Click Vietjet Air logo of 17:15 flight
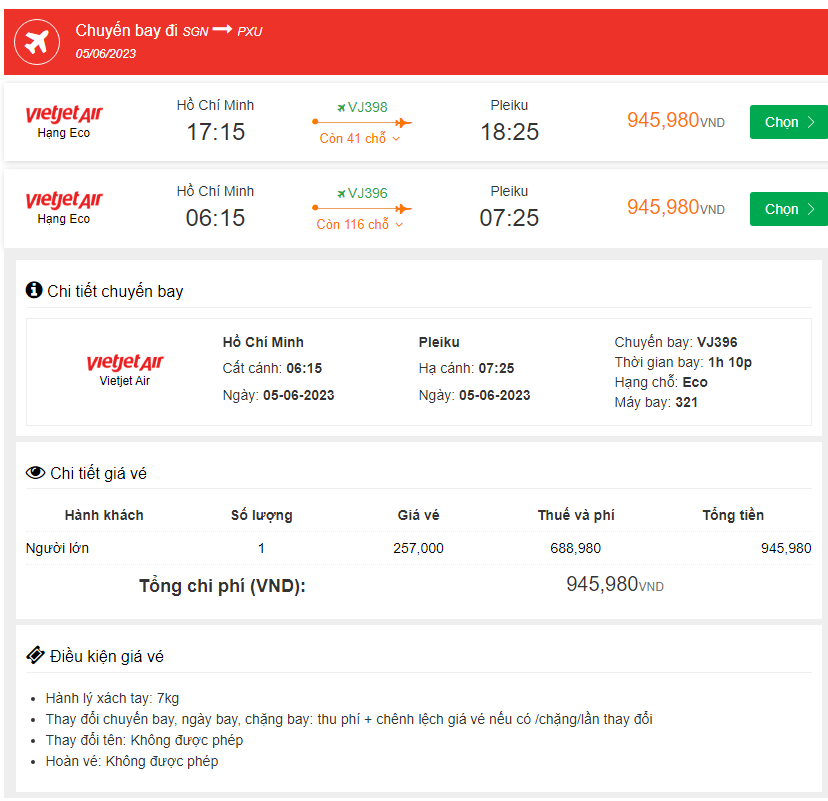Viewport: 828px width, 801px height. [64, 114]
